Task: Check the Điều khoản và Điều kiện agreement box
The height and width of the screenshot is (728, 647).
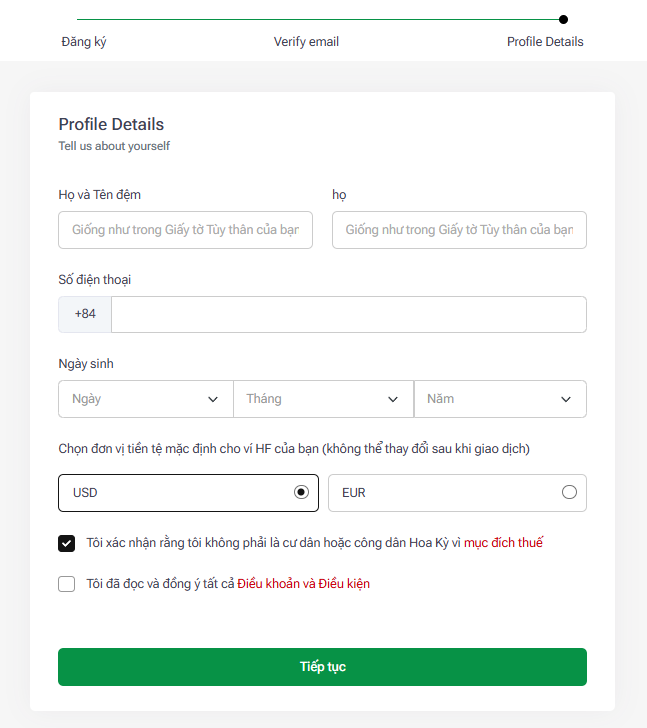Action: 67,584
